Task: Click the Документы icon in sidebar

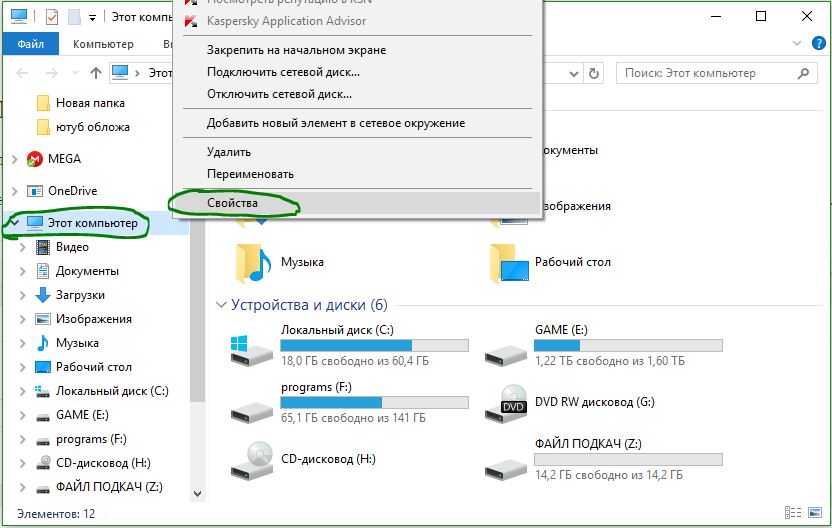Action: 42,271
